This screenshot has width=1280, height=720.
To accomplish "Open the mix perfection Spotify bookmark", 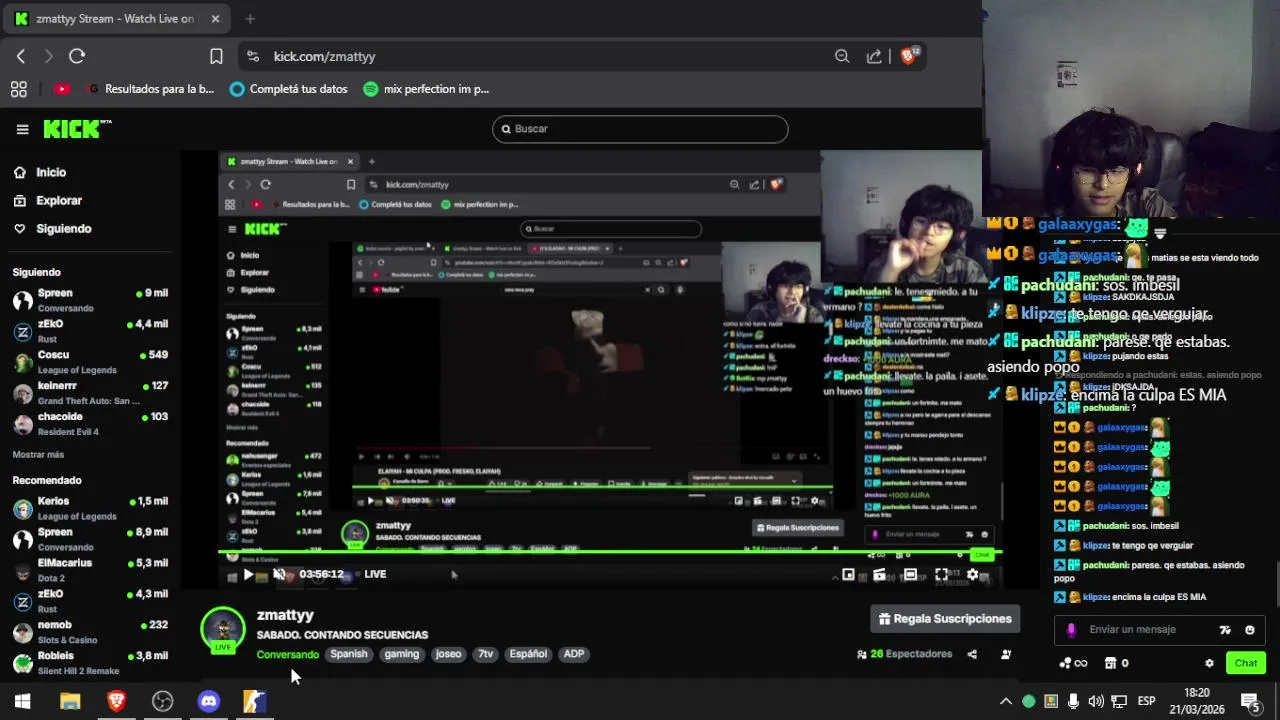I will click(426, 89).
